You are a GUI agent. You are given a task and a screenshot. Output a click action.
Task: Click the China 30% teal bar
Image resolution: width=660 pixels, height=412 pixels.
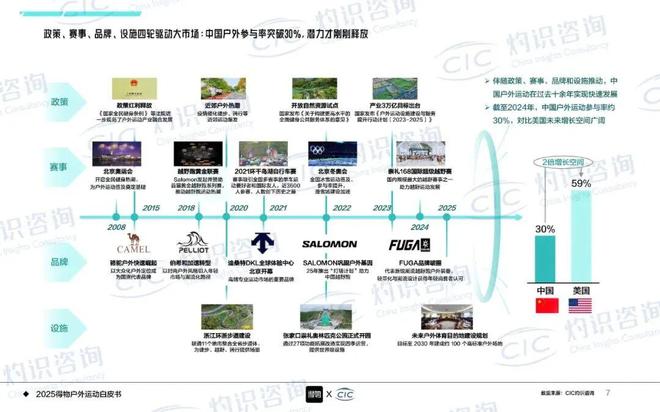pos(545,259)
